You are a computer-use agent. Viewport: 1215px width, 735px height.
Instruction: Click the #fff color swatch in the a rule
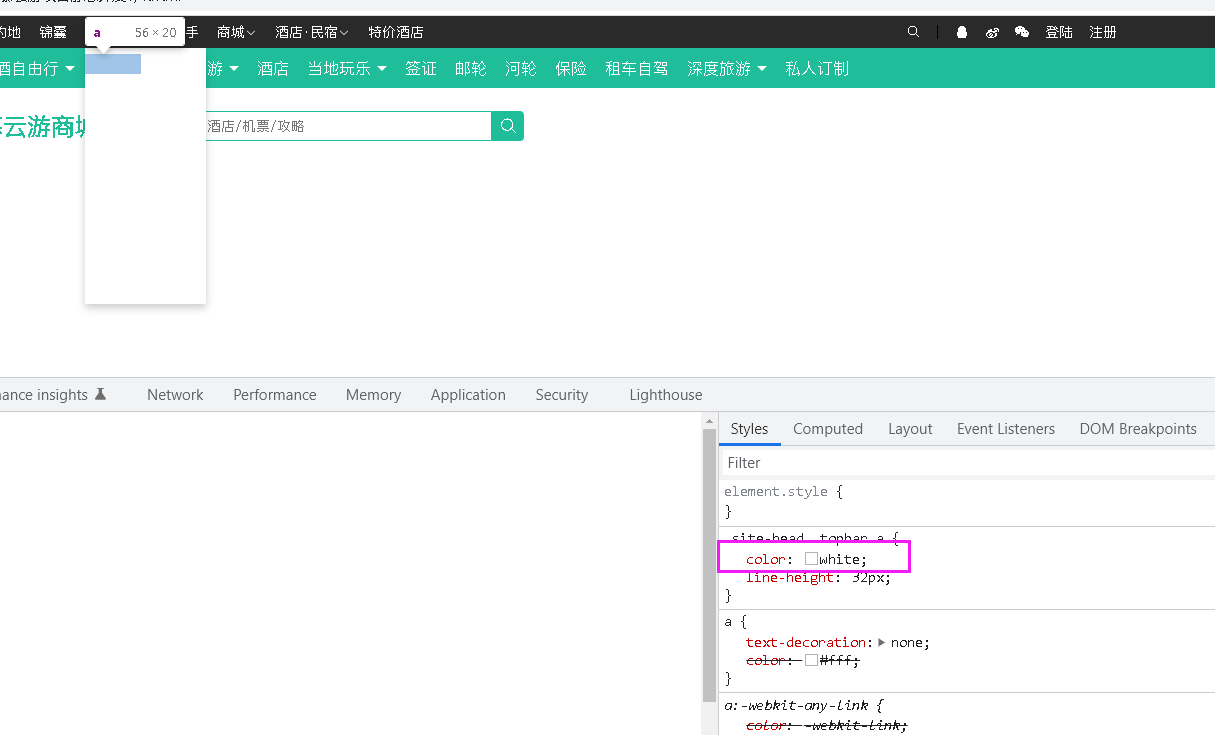pos(811,660)
